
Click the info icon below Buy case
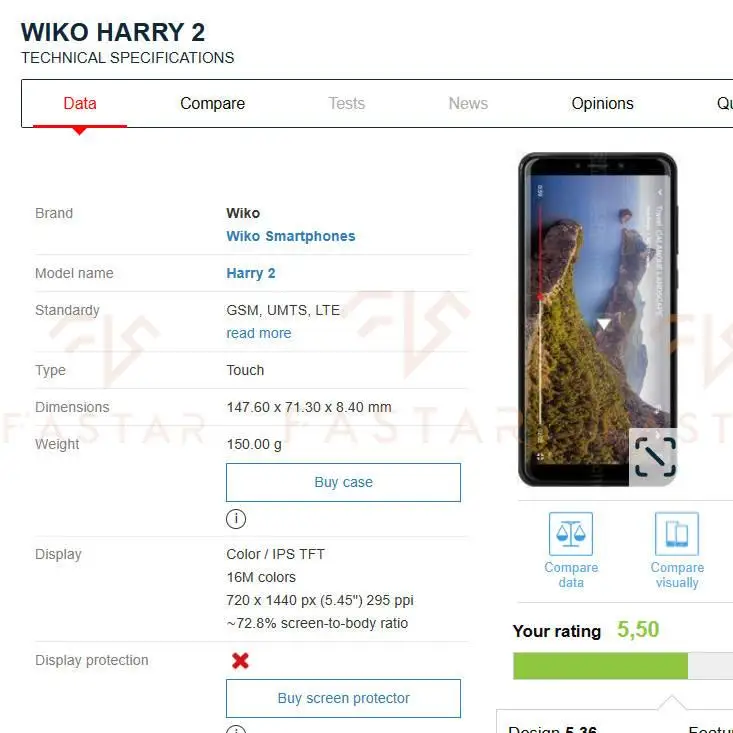[x=236, y=518]
